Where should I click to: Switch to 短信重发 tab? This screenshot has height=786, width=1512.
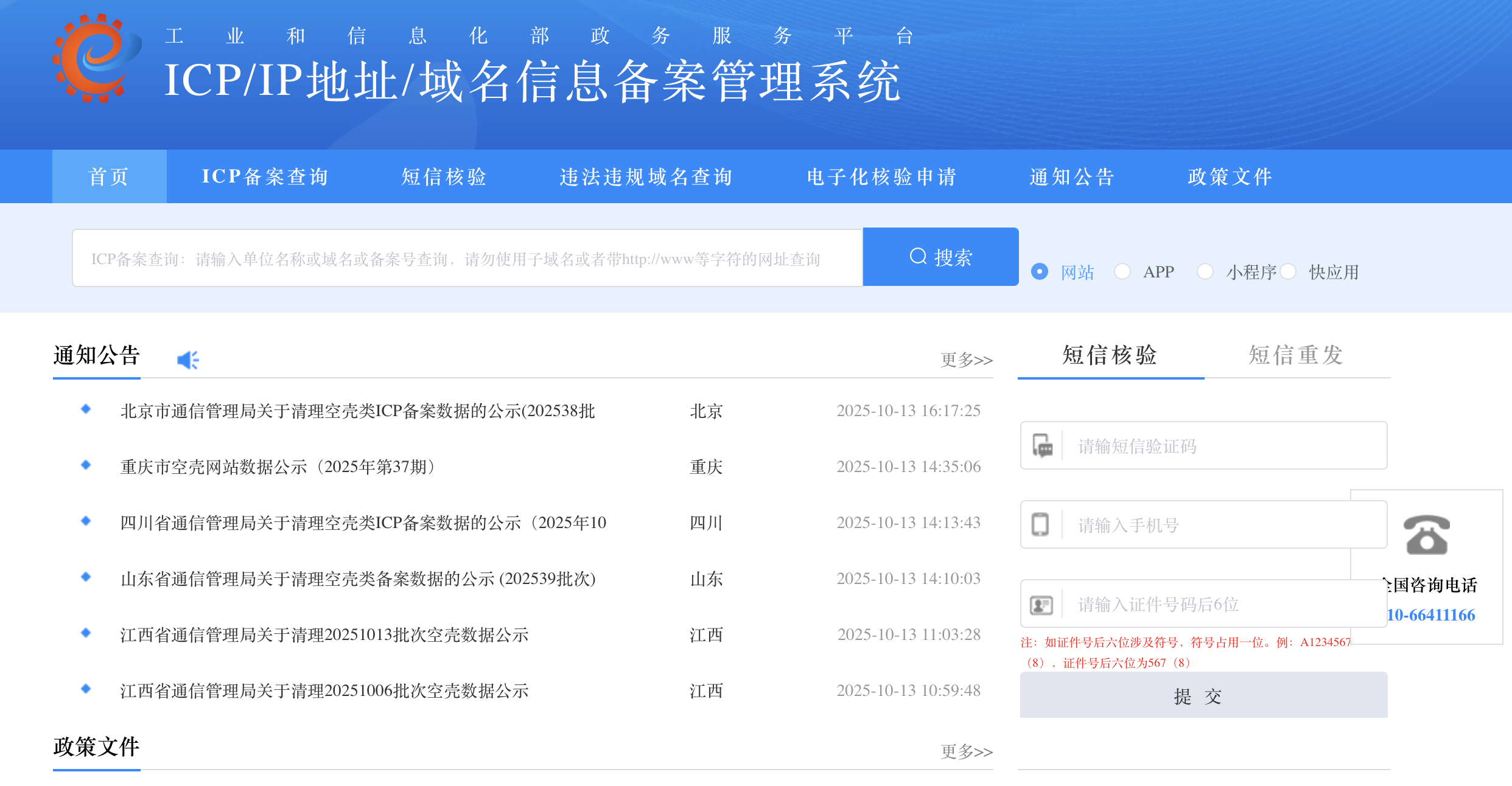(x=1296, y=355)
